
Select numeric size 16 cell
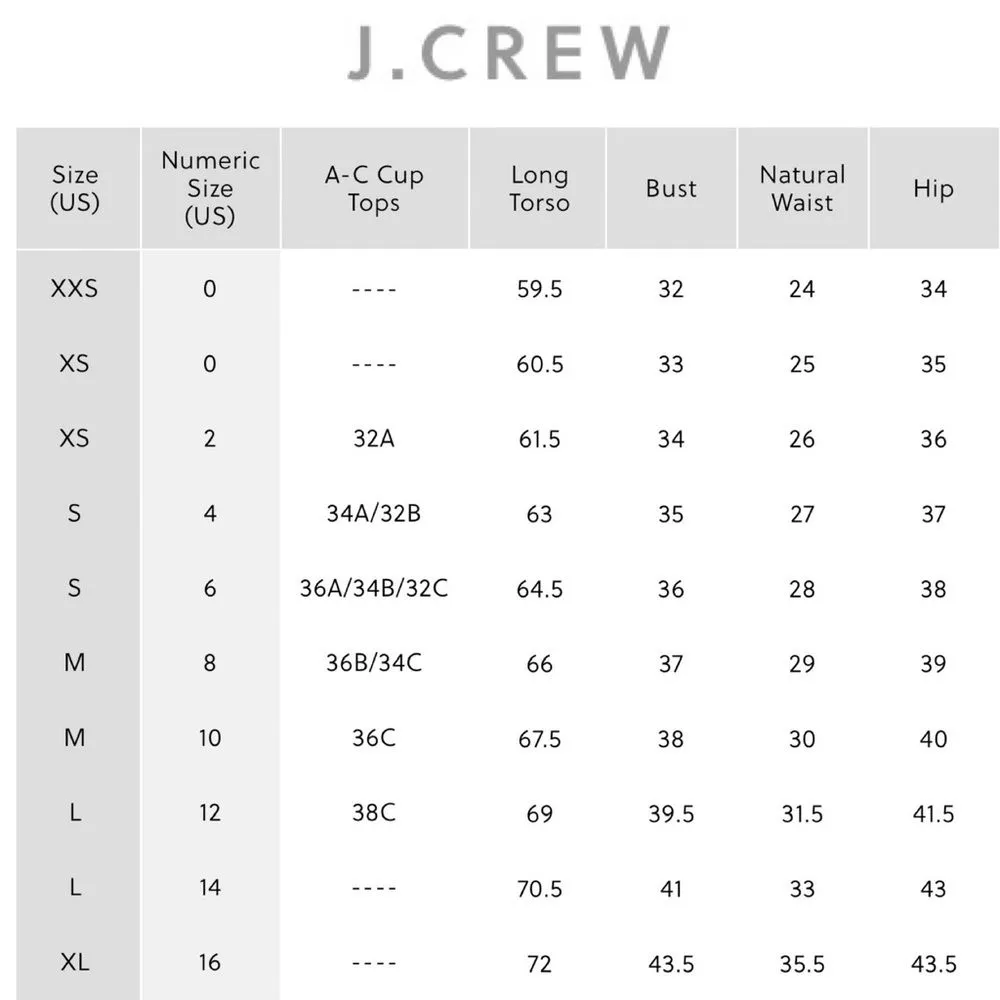210,963
